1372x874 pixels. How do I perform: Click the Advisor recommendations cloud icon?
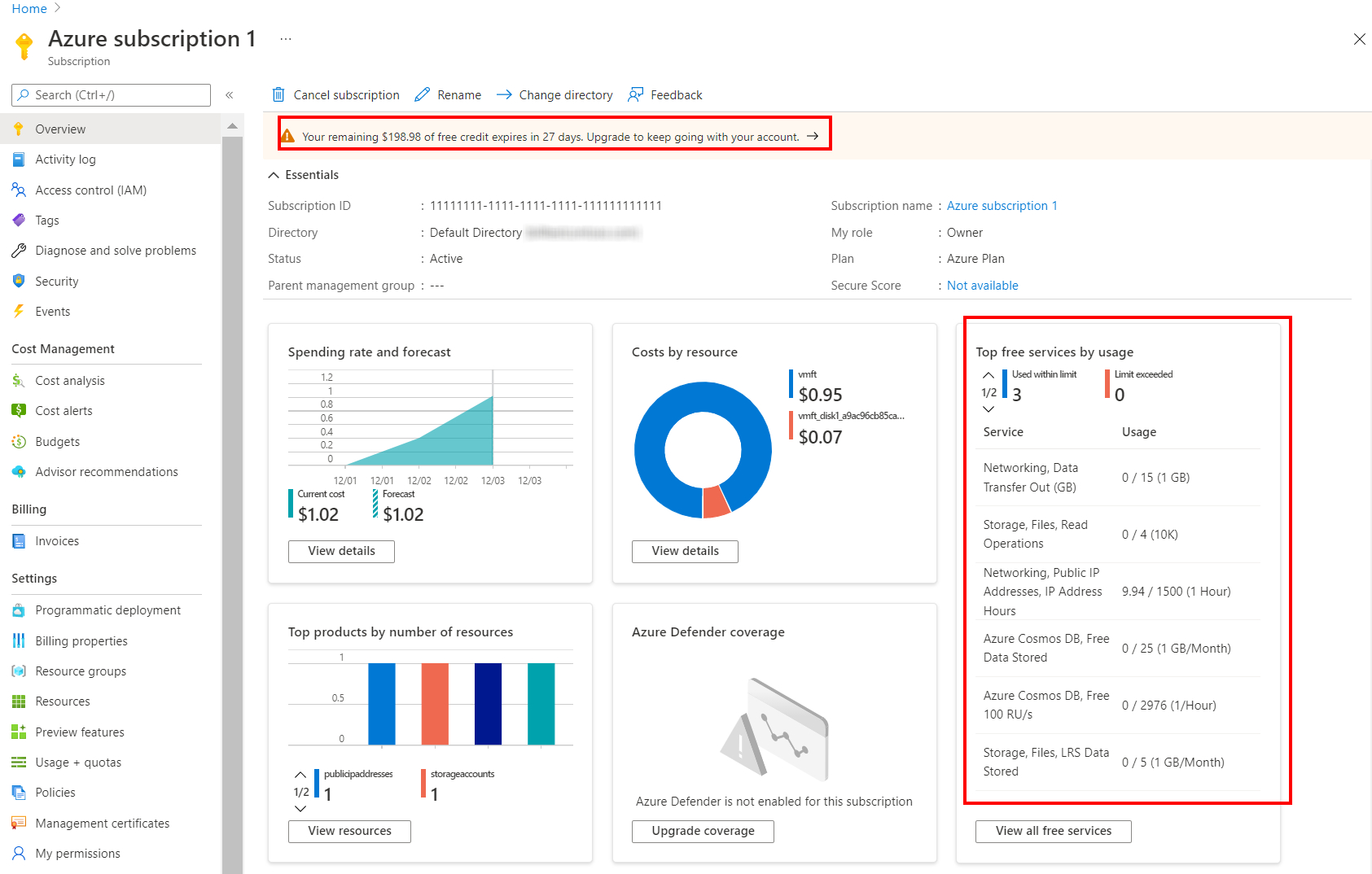click(x=19, y=471)
